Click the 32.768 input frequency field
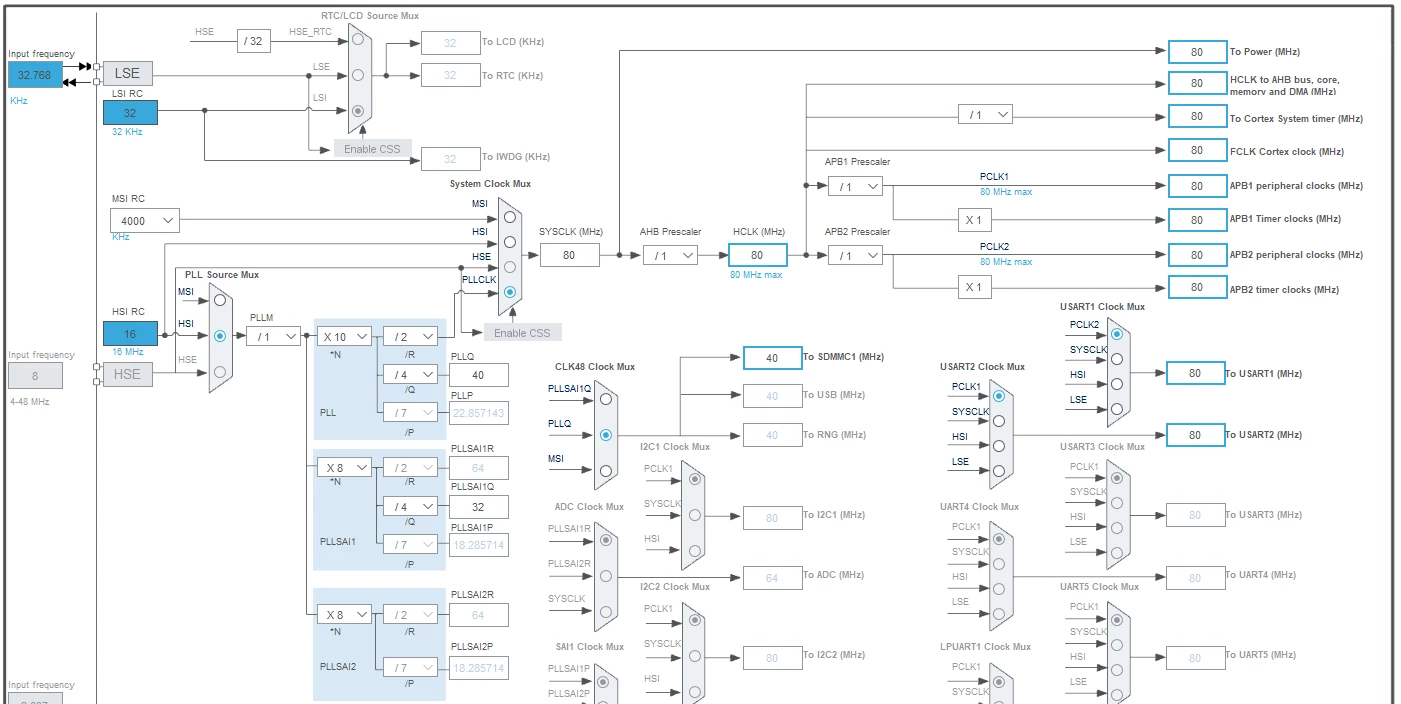Screen dimensions: 1401x704 35,74
